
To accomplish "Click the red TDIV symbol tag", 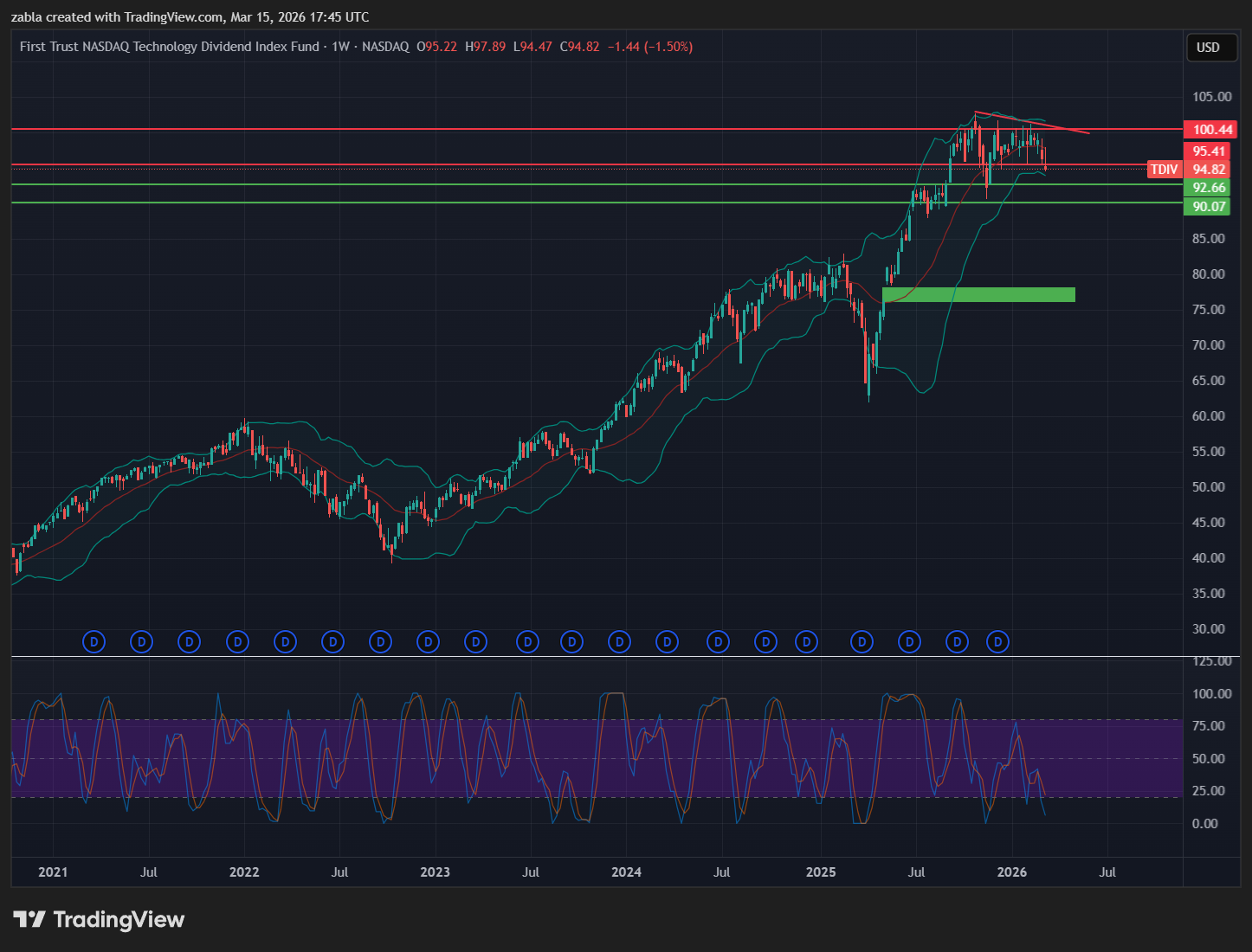I will coord(1164,170).
